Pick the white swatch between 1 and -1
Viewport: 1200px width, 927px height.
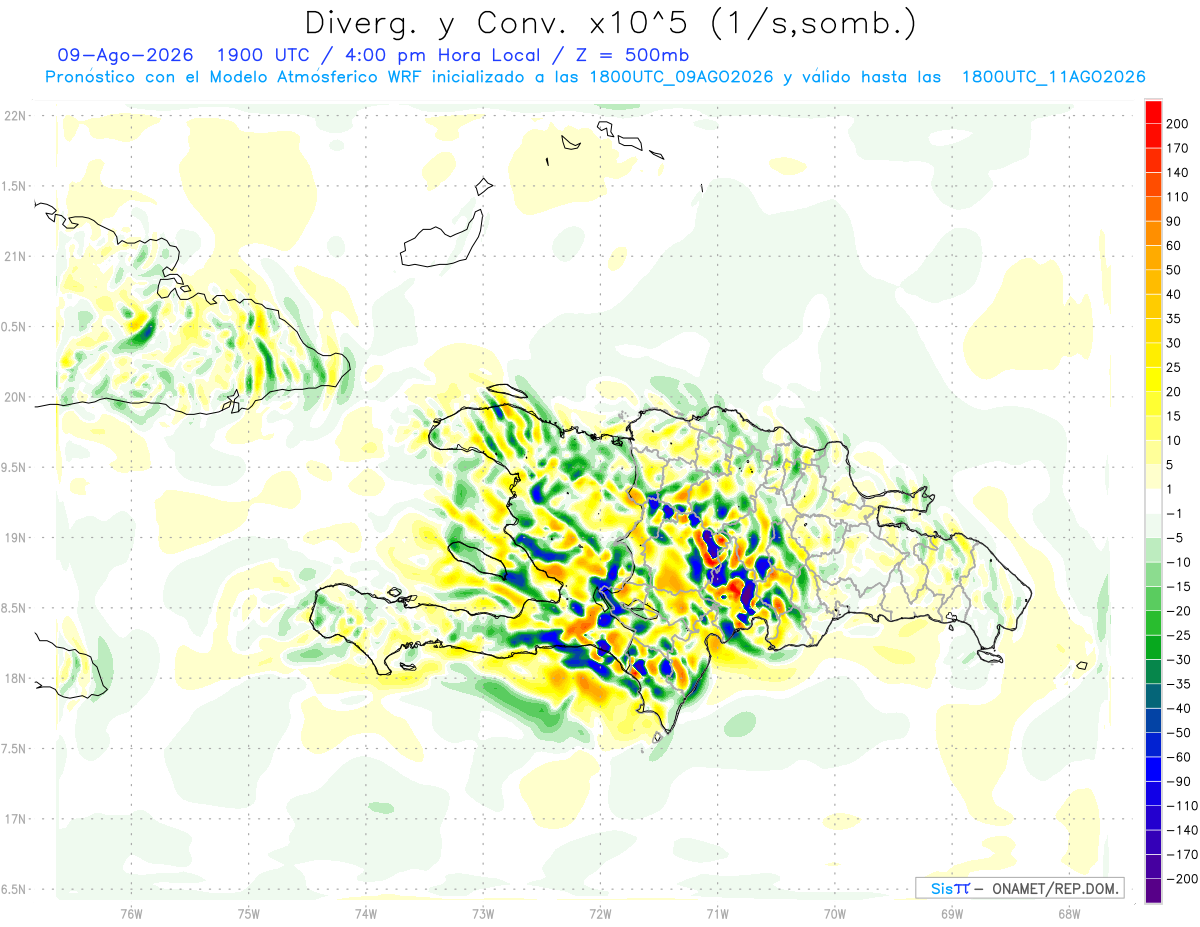click(x=1154, y=501)
